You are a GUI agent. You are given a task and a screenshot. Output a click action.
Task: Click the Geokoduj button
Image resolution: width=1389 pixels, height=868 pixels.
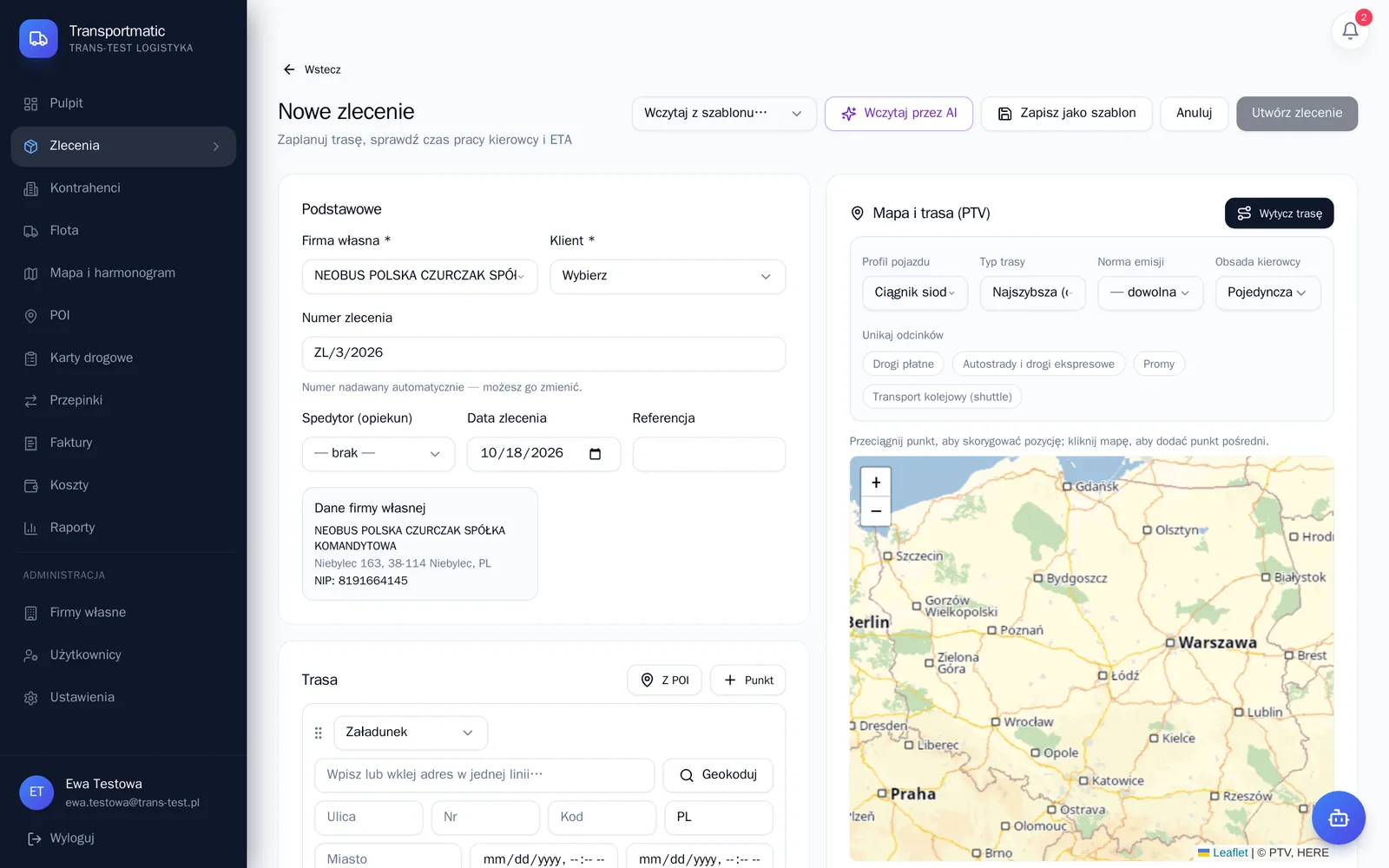tap(718, 775)
